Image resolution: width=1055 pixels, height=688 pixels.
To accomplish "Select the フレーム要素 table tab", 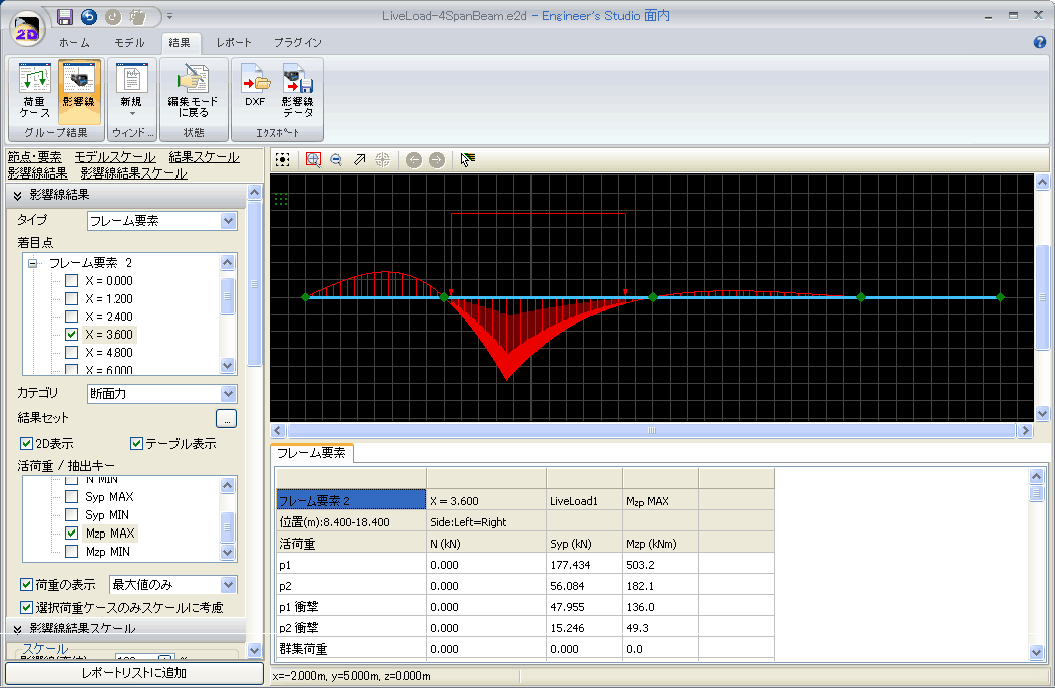I will [x=312, y=453].
